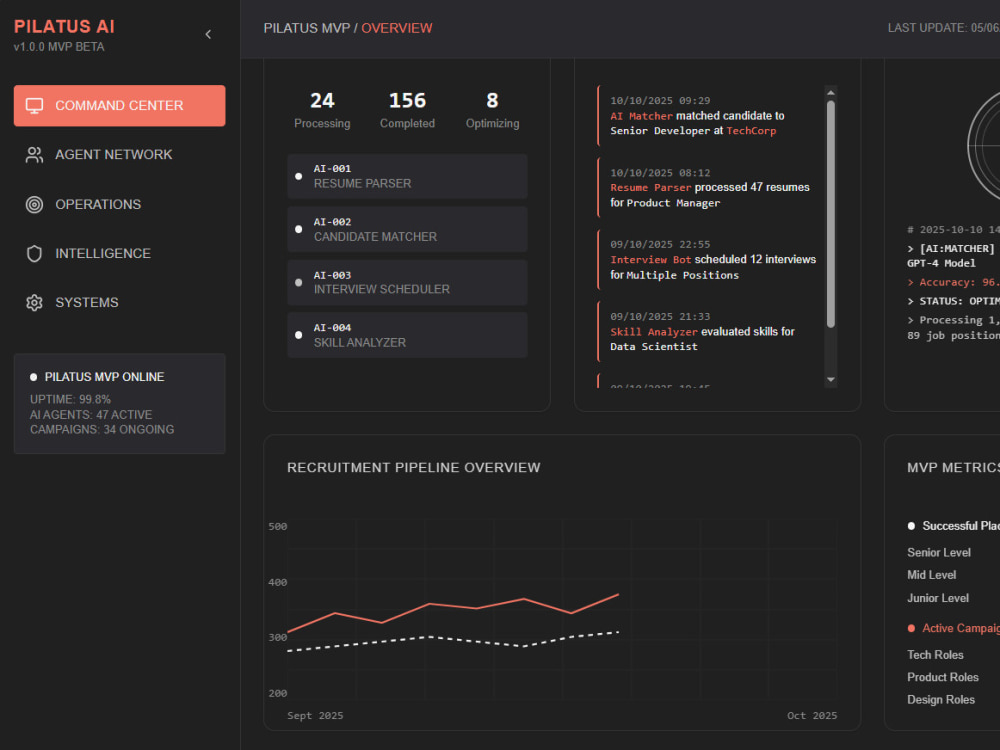Click the 8 Optimizing stat
The image size is (1000, 750).
(492, 110)
